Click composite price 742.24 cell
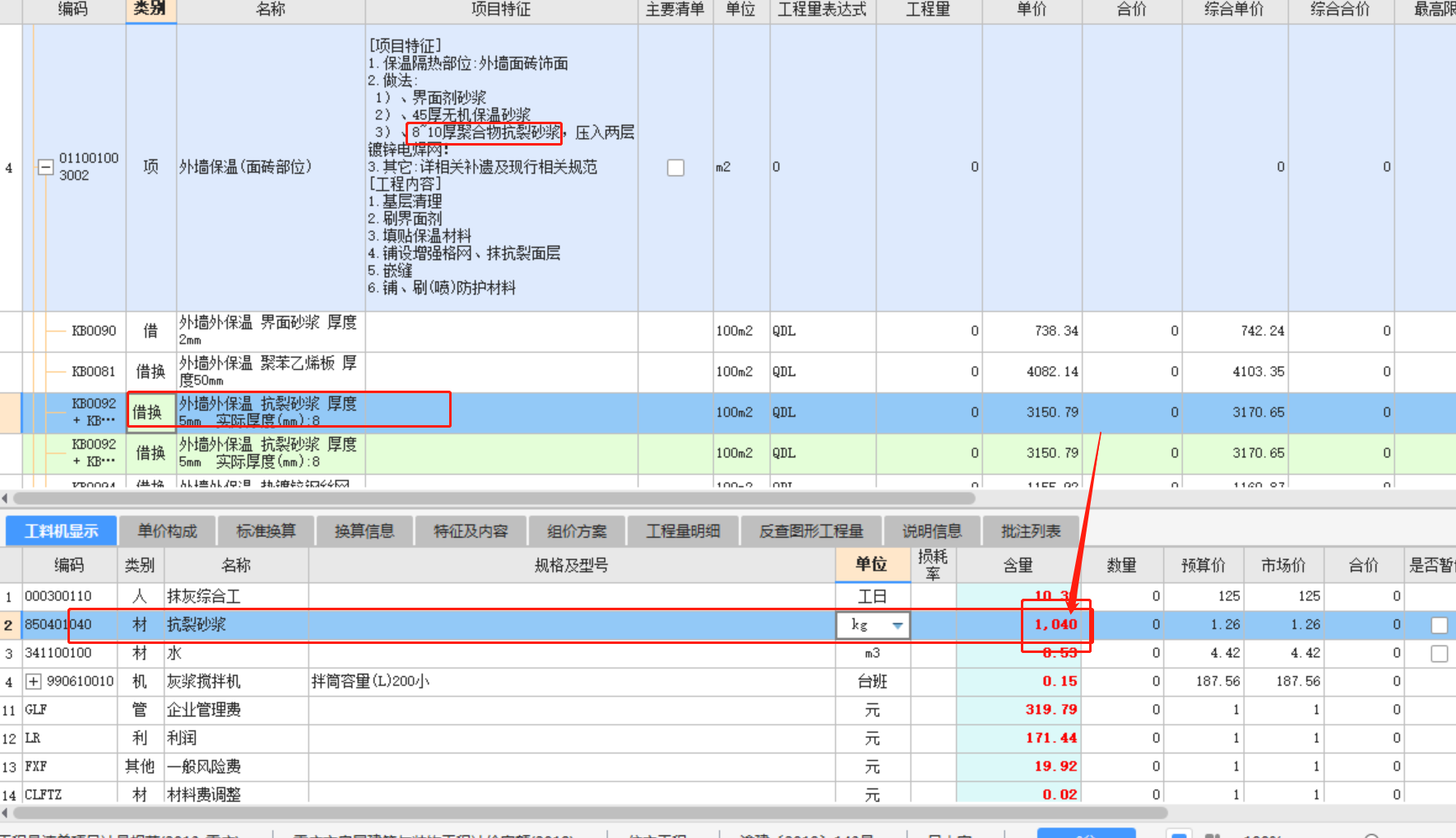The height and width of the screenshot is (838, 1456). 1234,331
